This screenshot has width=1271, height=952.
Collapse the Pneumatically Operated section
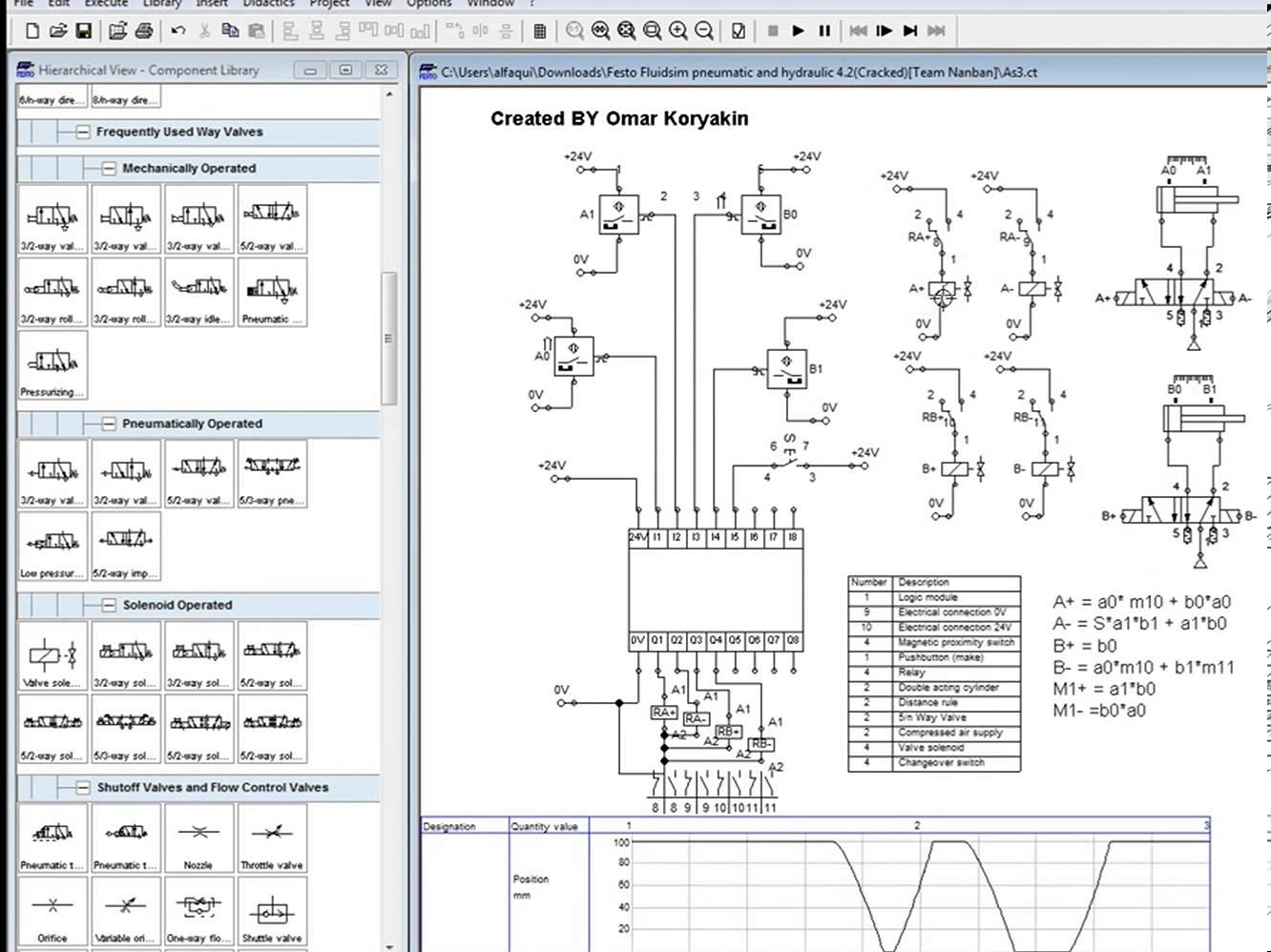(107, 424)
